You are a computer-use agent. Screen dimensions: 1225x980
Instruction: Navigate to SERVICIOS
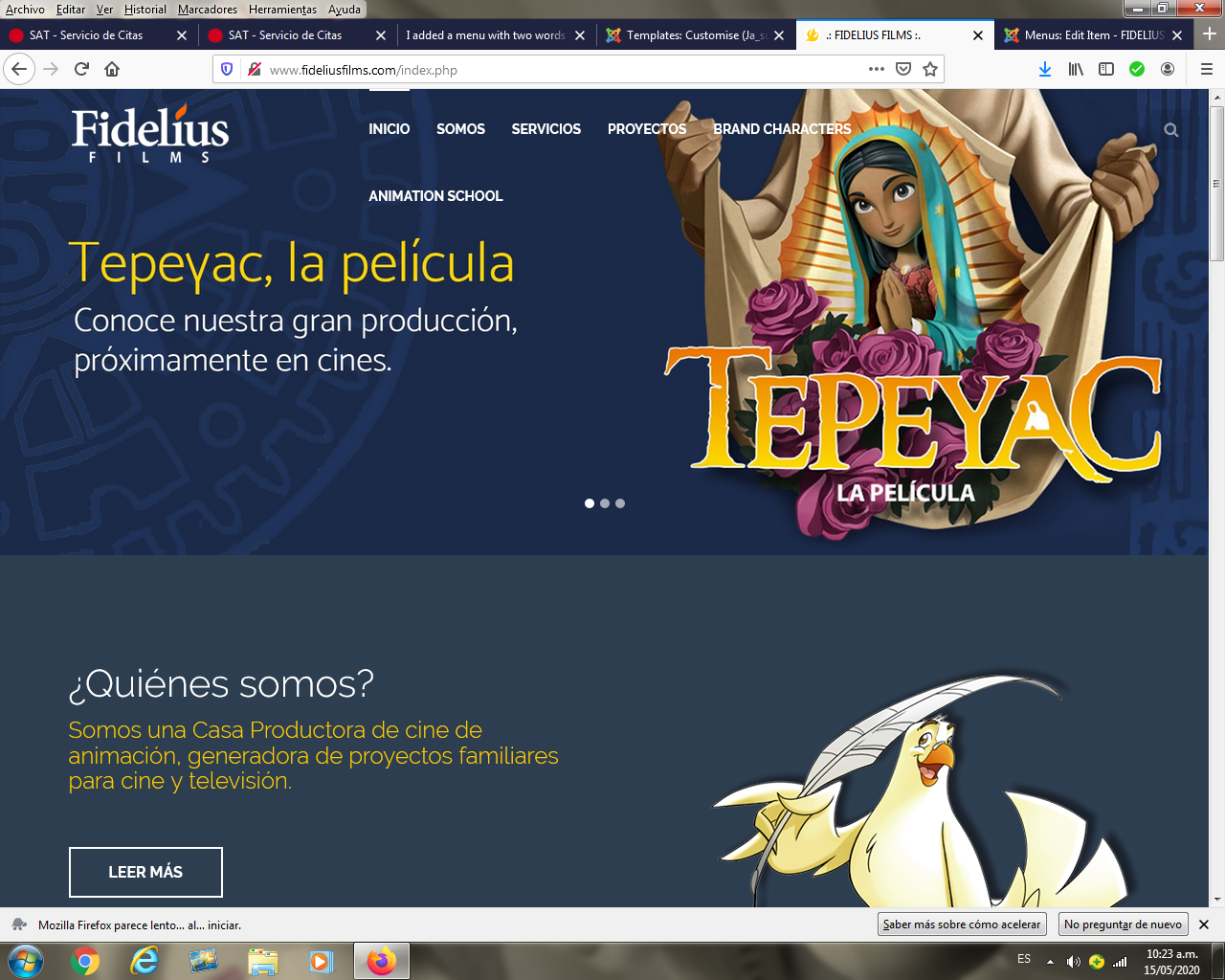tap(546, 129)
